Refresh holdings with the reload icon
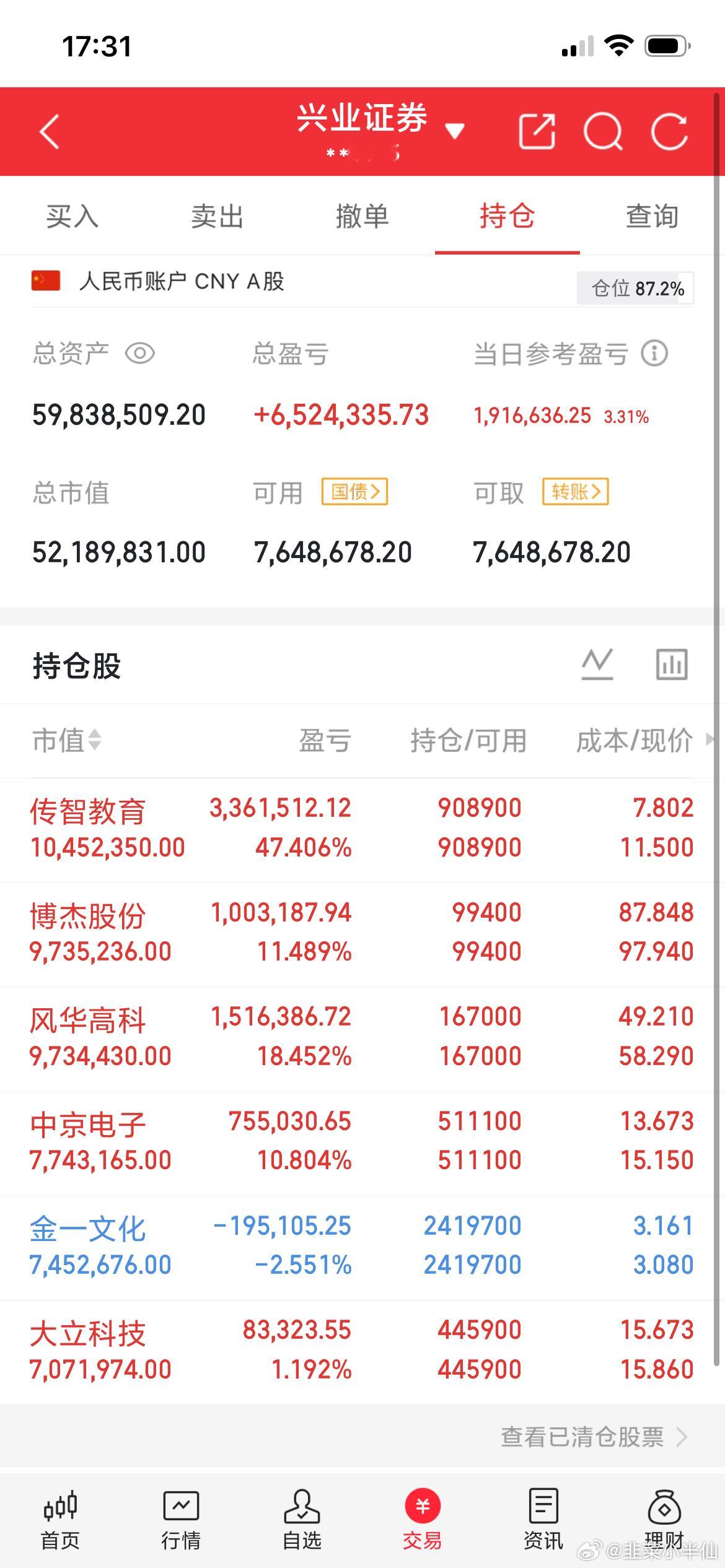Screen dimensions: 725x1568 coord(669,131)
